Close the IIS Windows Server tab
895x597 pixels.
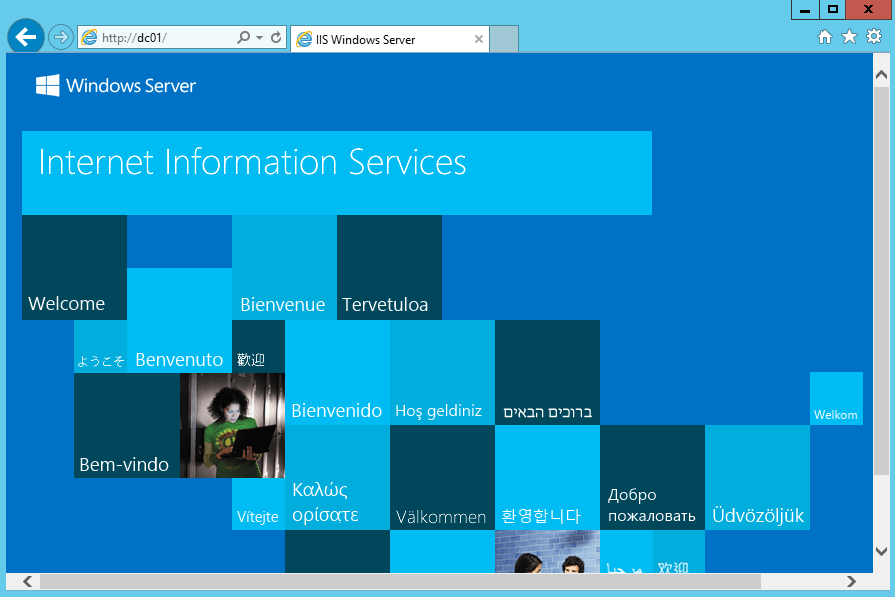click(479, 39)
